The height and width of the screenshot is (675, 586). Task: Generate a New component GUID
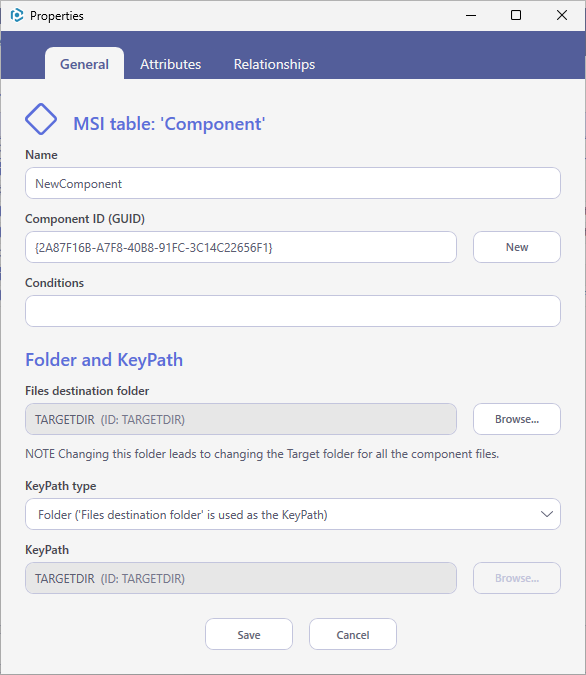coord(517,247)
